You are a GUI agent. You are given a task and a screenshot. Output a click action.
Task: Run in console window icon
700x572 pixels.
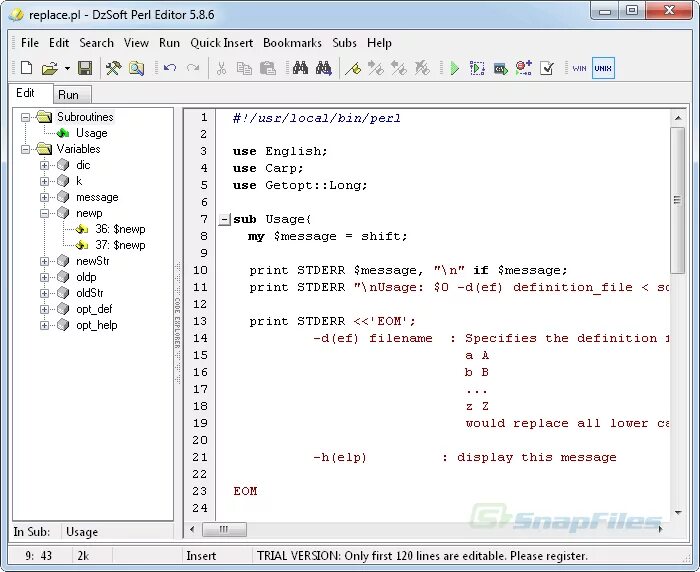[500, 68]
